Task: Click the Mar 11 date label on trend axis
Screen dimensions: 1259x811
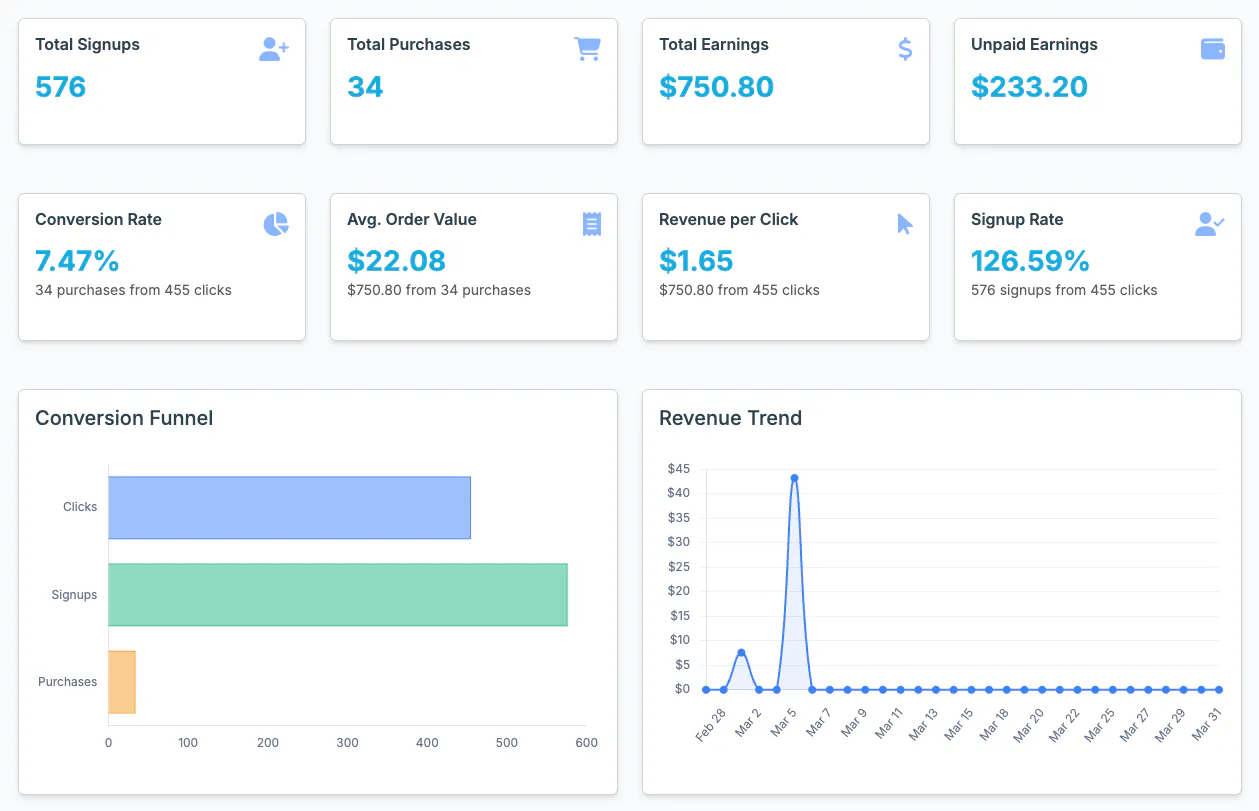Action: (x=889, y=722)
